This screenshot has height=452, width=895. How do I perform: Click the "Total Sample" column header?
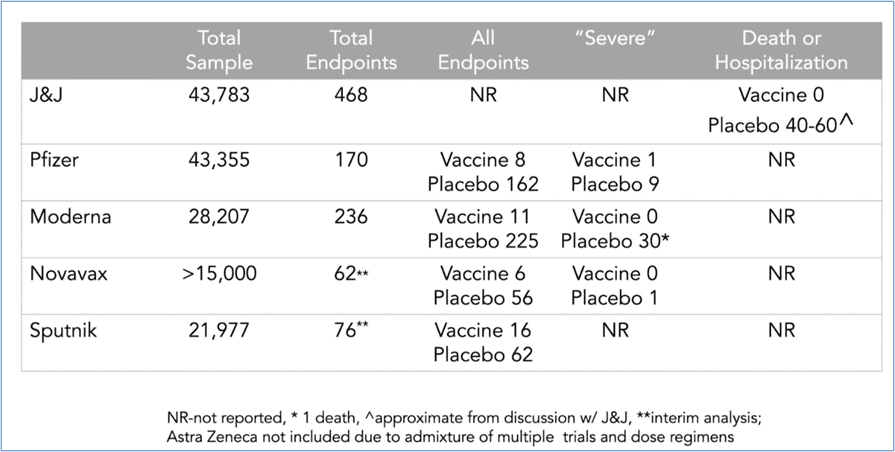(219, 50)
